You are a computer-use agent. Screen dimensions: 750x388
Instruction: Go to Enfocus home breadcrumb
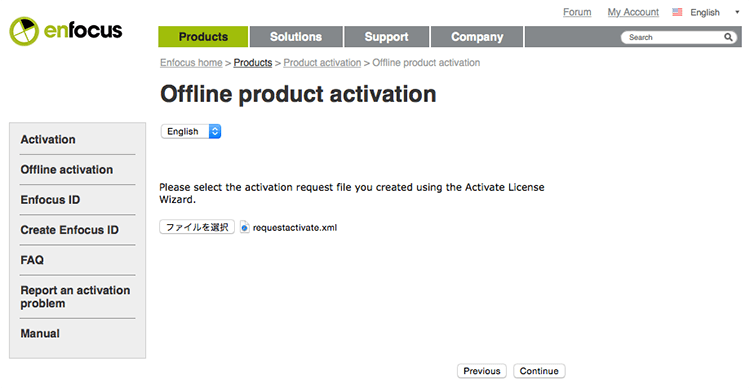coord(191,63)
